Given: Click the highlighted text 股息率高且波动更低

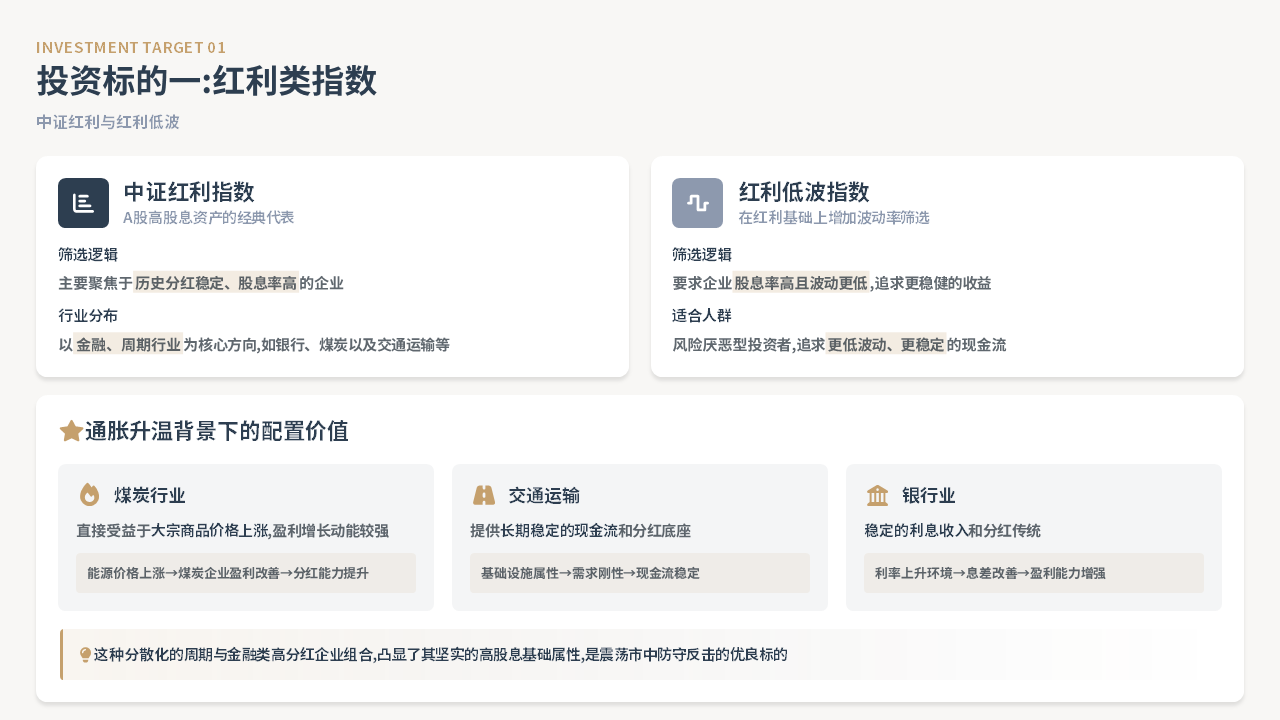Looking at the screenshot, I should [801, 283].
